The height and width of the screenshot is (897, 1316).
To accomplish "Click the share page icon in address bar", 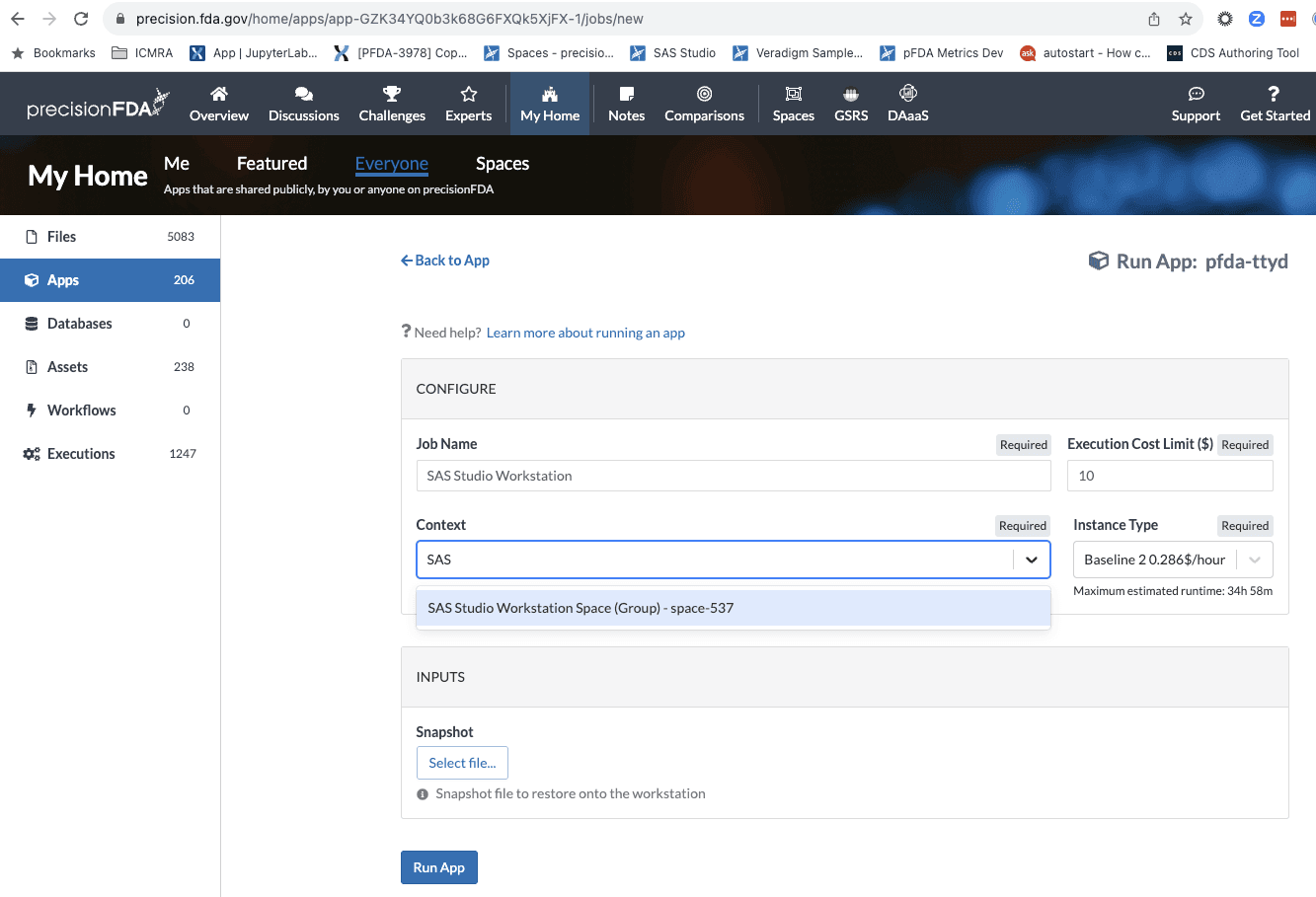I will coord(1154,19).
